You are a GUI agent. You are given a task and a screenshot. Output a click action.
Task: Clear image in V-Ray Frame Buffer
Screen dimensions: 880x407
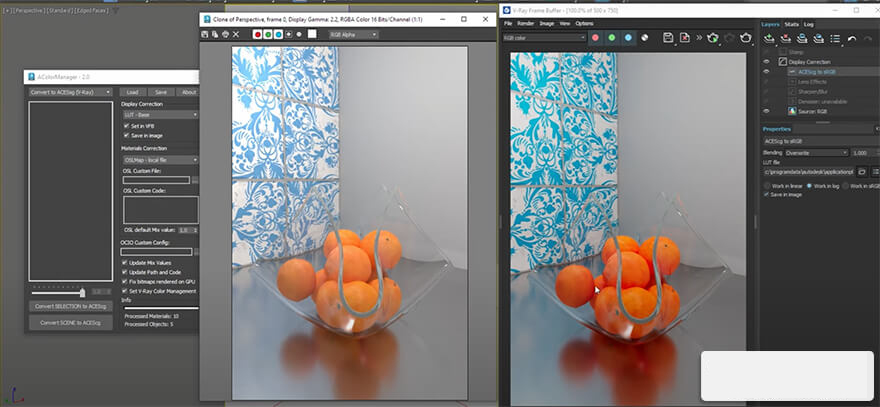[684, 38]
